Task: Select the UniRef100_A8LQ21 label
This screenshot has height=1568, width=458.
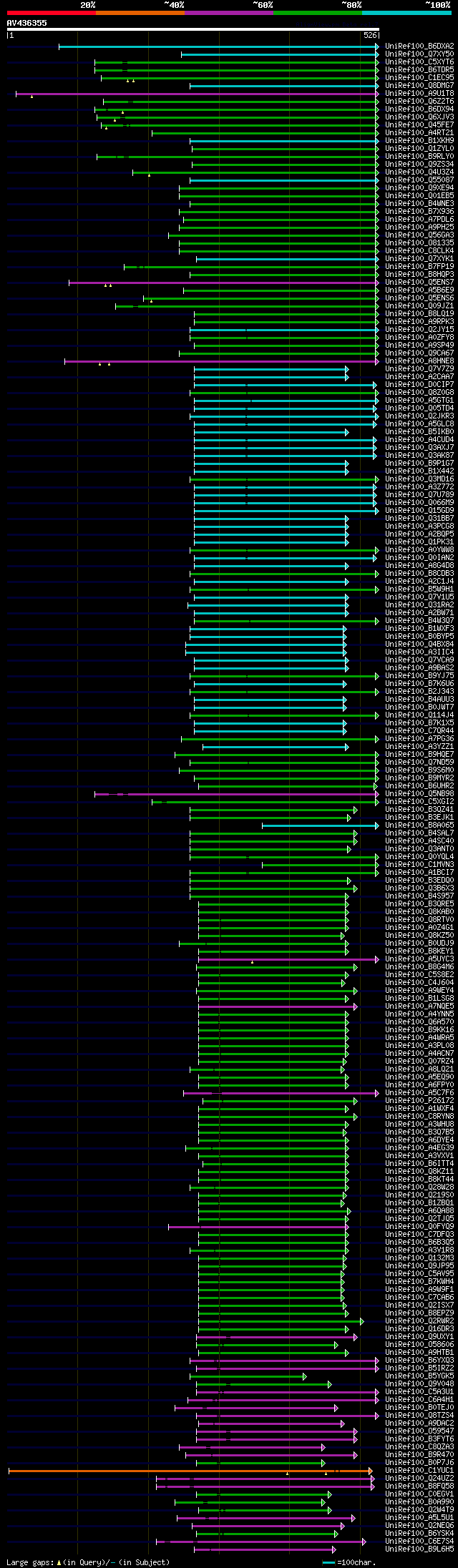Action: (419, 1069)
